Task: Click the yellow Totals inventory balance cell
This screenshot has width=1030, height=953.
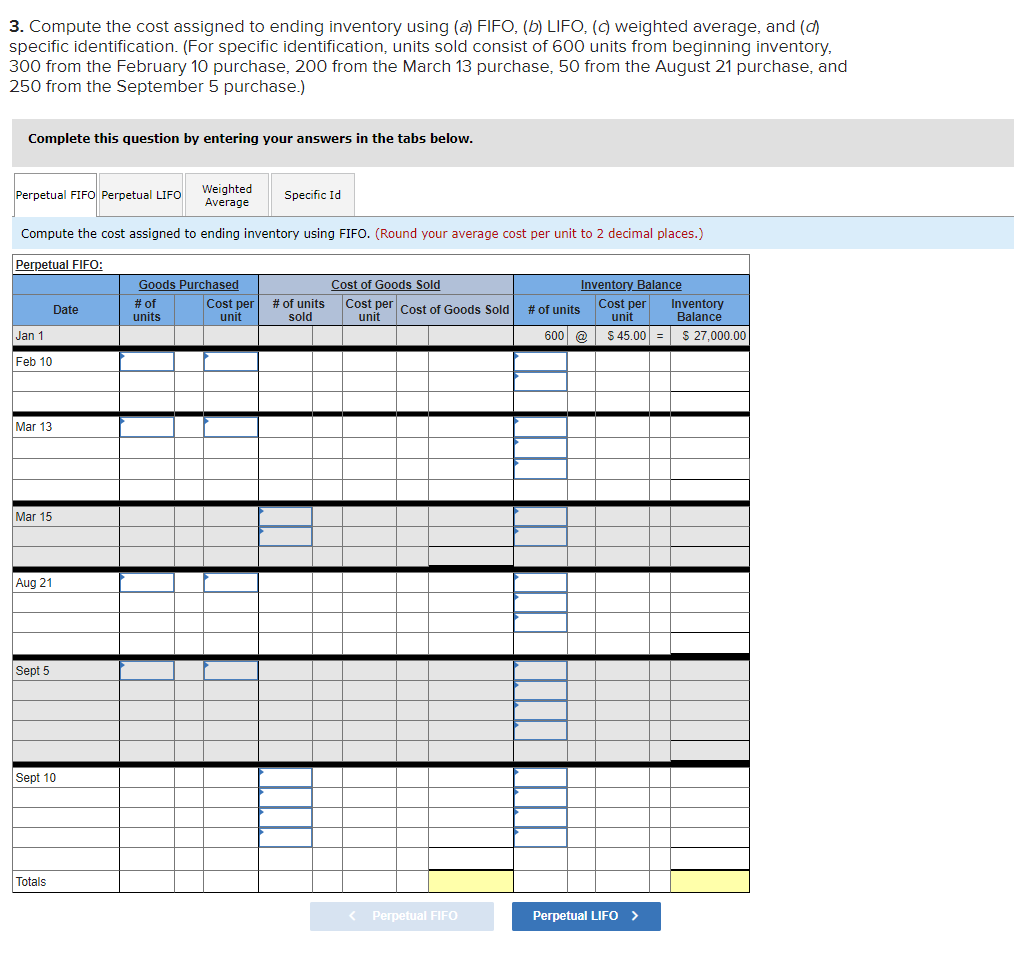Action: (710, 881)
